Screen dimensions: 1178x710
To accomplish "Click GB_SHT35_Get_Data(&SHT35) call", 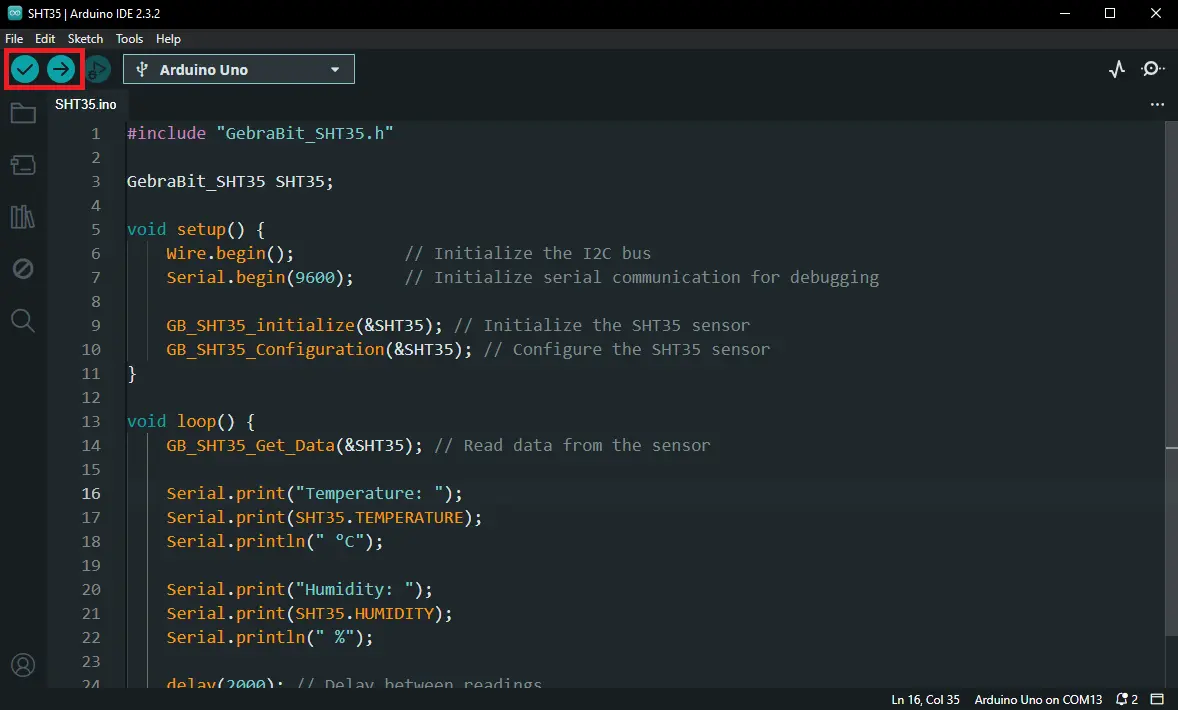I will point(294,446).
